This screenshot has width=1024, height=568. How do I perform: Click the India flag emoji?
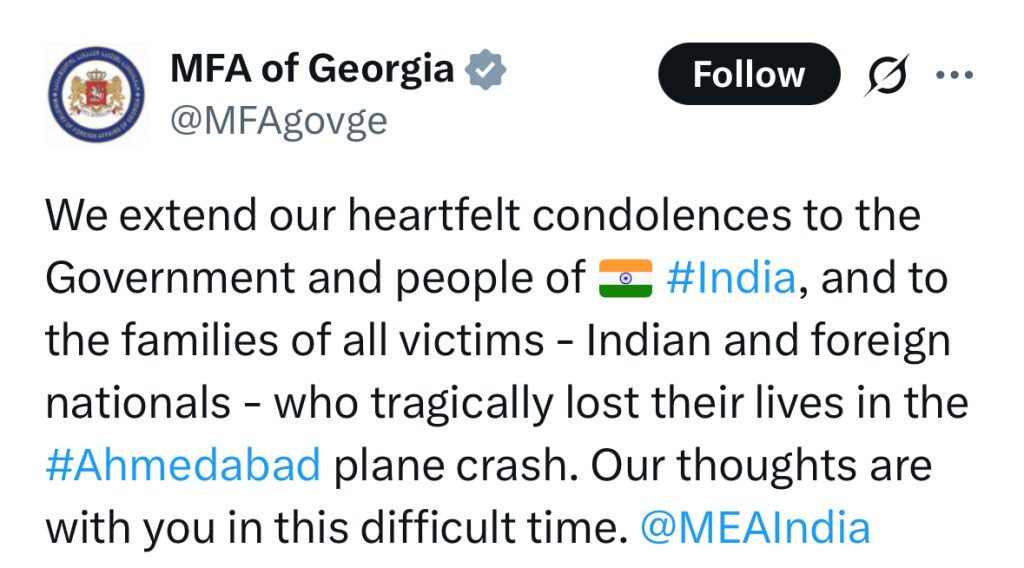pyautogui.click(x=626, y=278)
